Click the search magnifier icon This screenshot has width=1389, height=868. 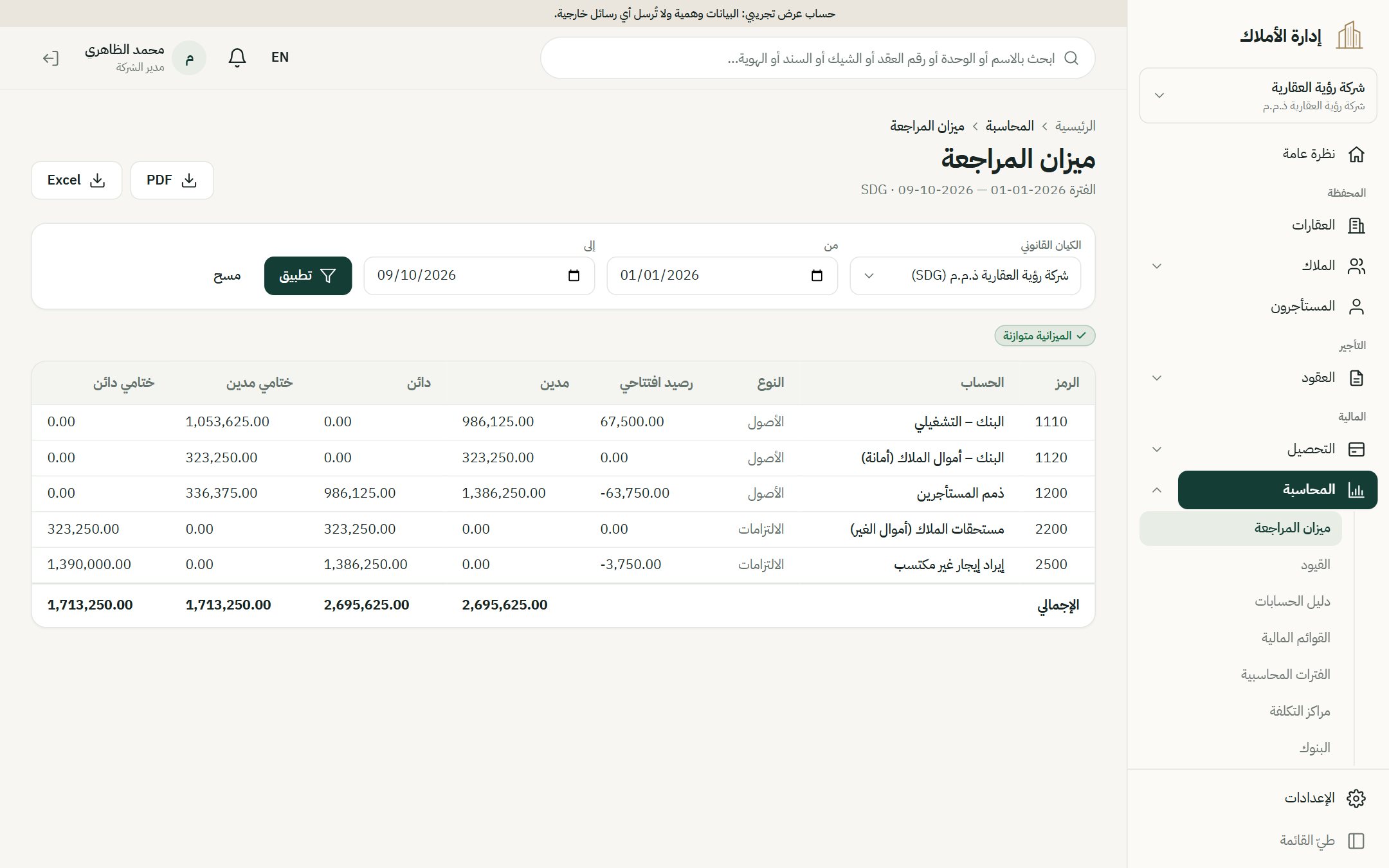pos(1071,59)
